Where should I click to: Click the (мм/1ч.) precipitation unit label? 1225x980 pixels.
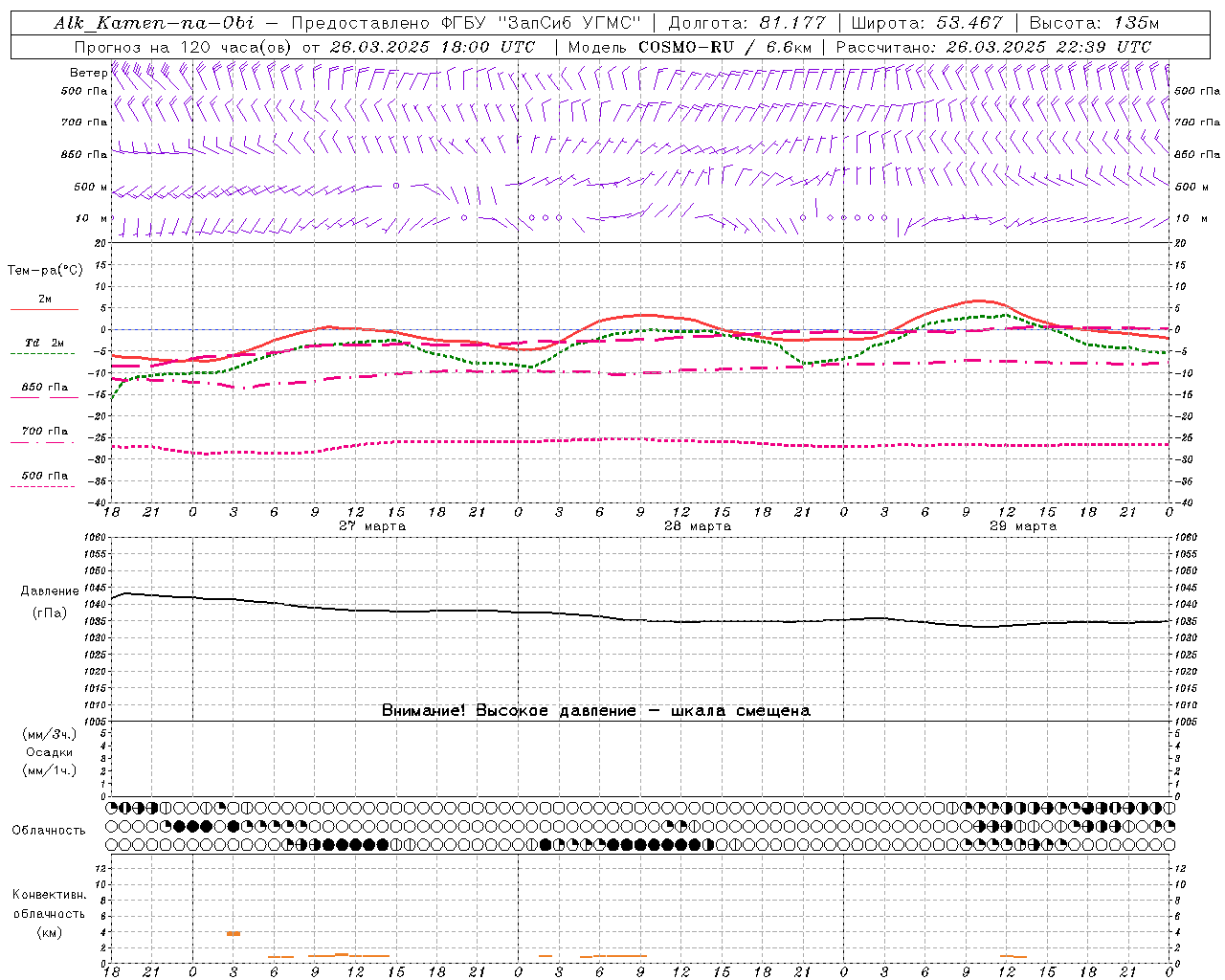[49, 770]
